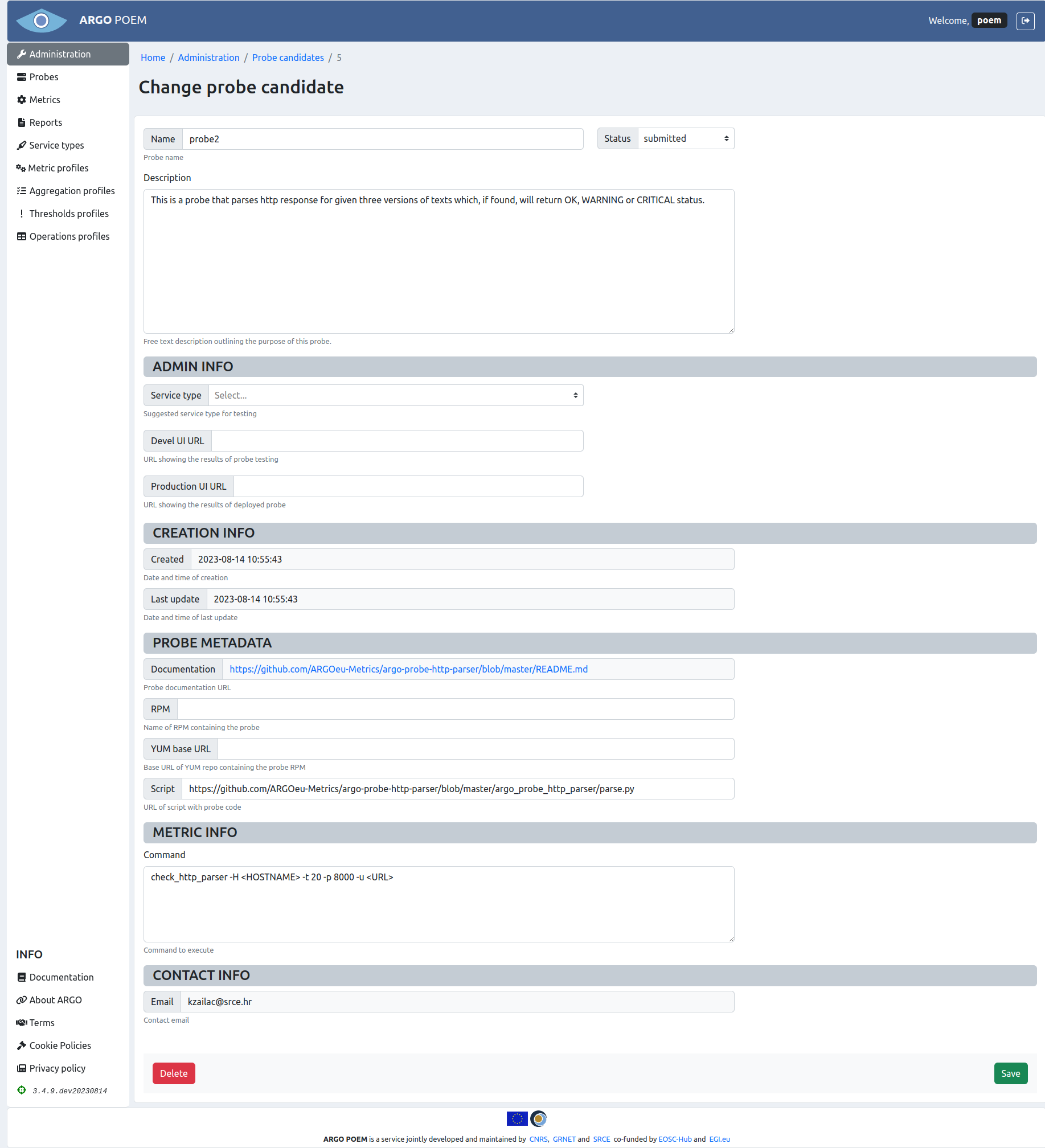Open the README.md documentation link
The image size is (1045, 1148).
[x=408, y=669]
